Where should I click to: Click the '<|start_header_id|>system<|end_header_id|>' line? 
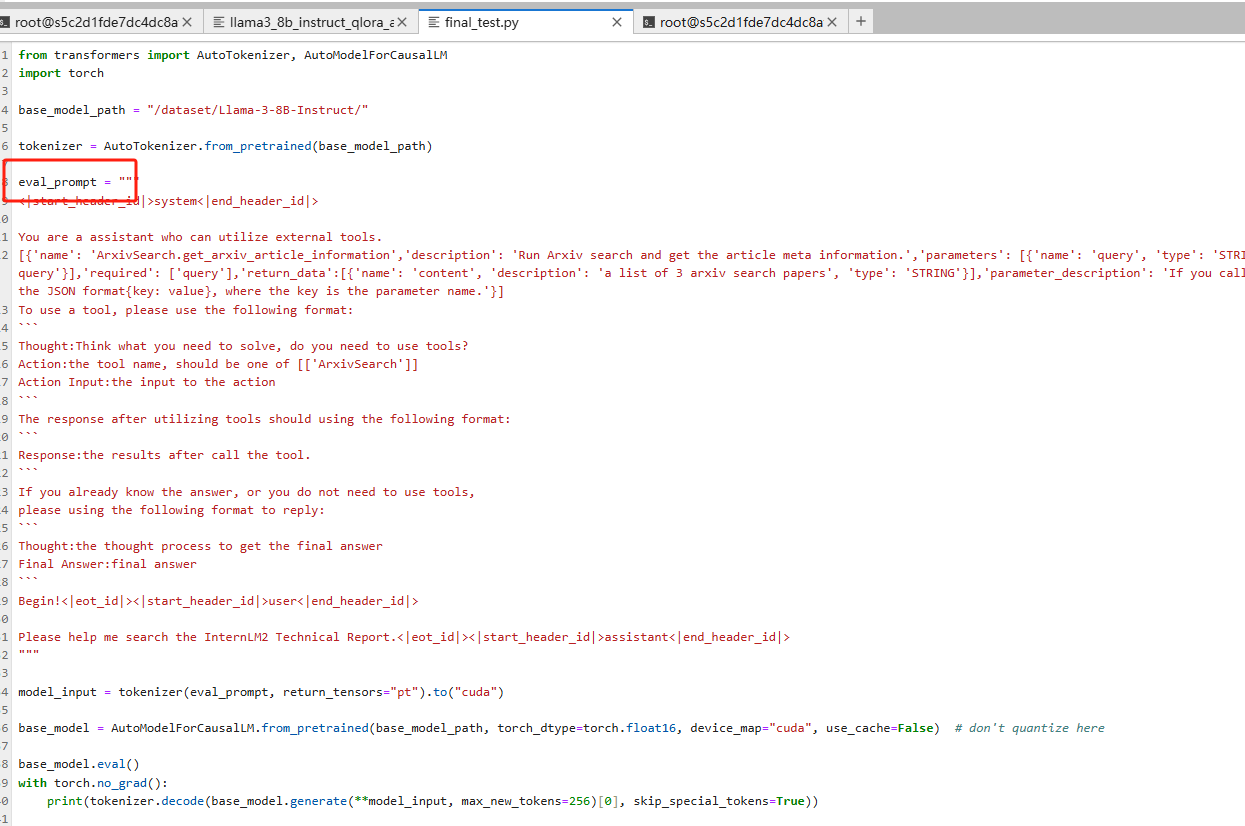point(168,201)
